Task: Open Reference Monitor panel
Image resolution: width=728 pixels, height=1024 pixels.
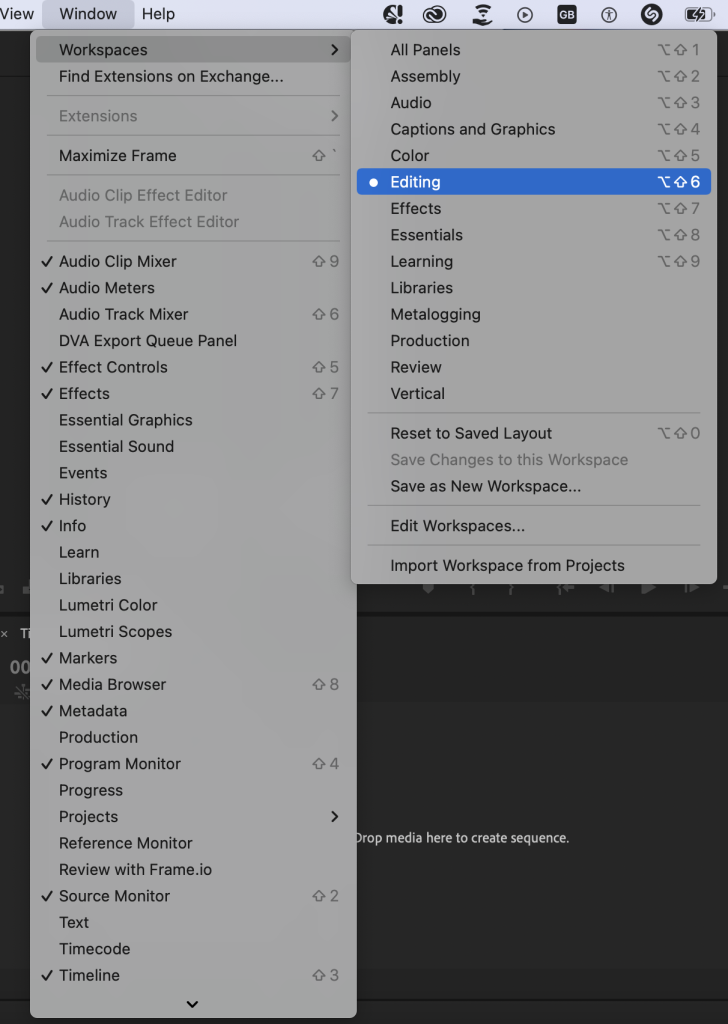Action: click(193, 842)
